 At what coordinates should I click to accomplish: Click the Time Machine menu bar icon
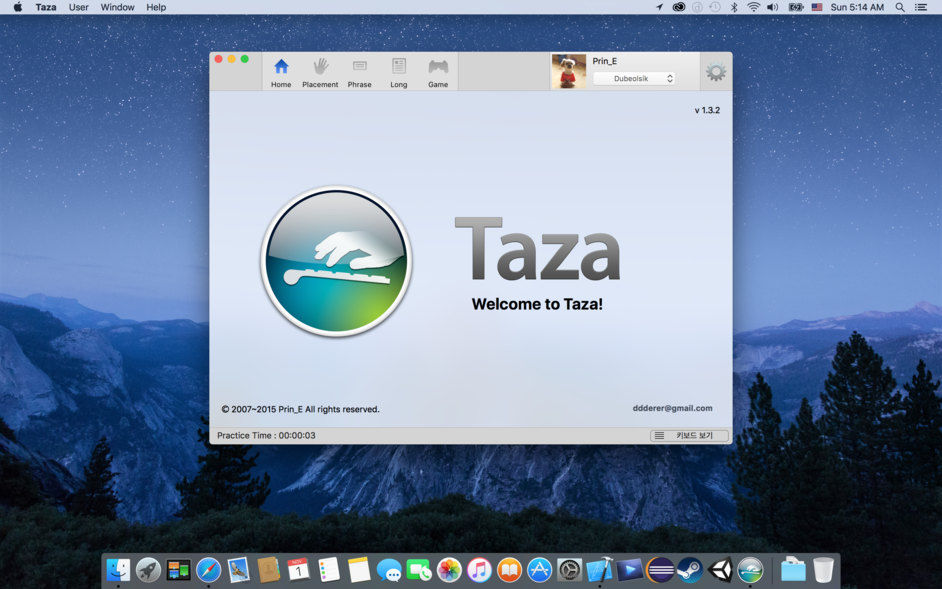tap(715, 7)
